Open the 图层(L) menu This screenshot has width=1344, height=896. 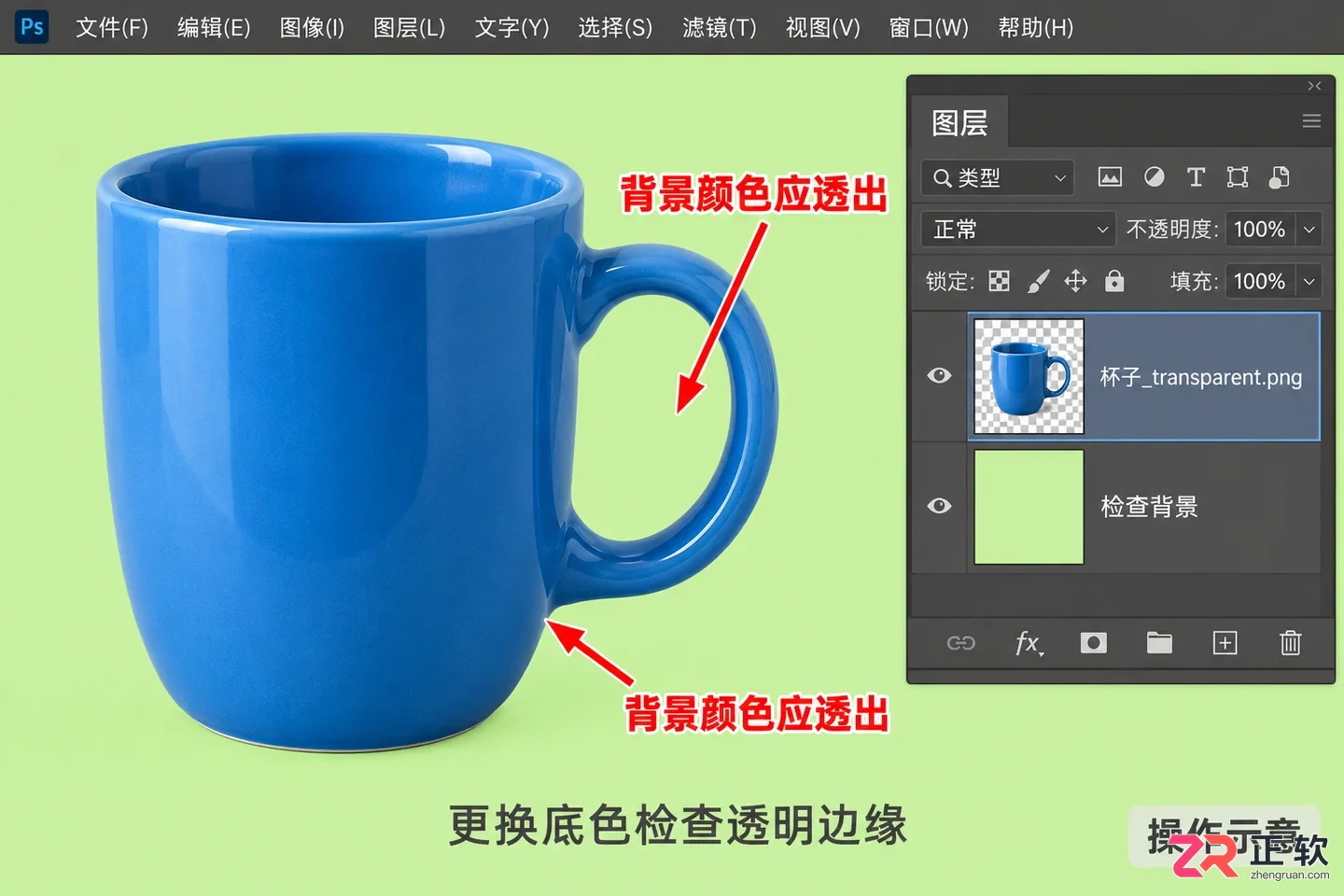409,27
